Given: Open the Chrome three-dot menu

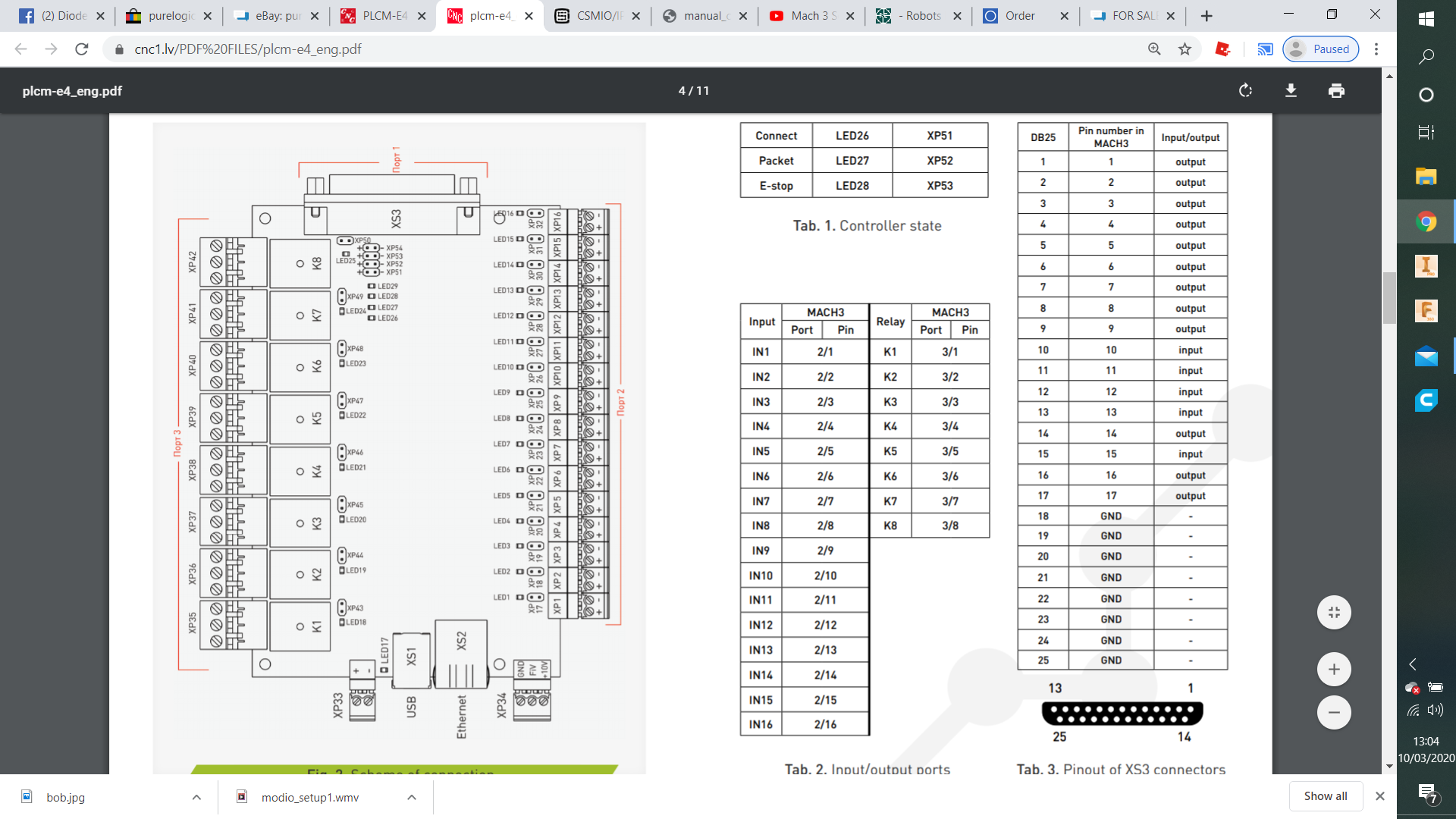Looking at the screenshot, I should 1376,49.
